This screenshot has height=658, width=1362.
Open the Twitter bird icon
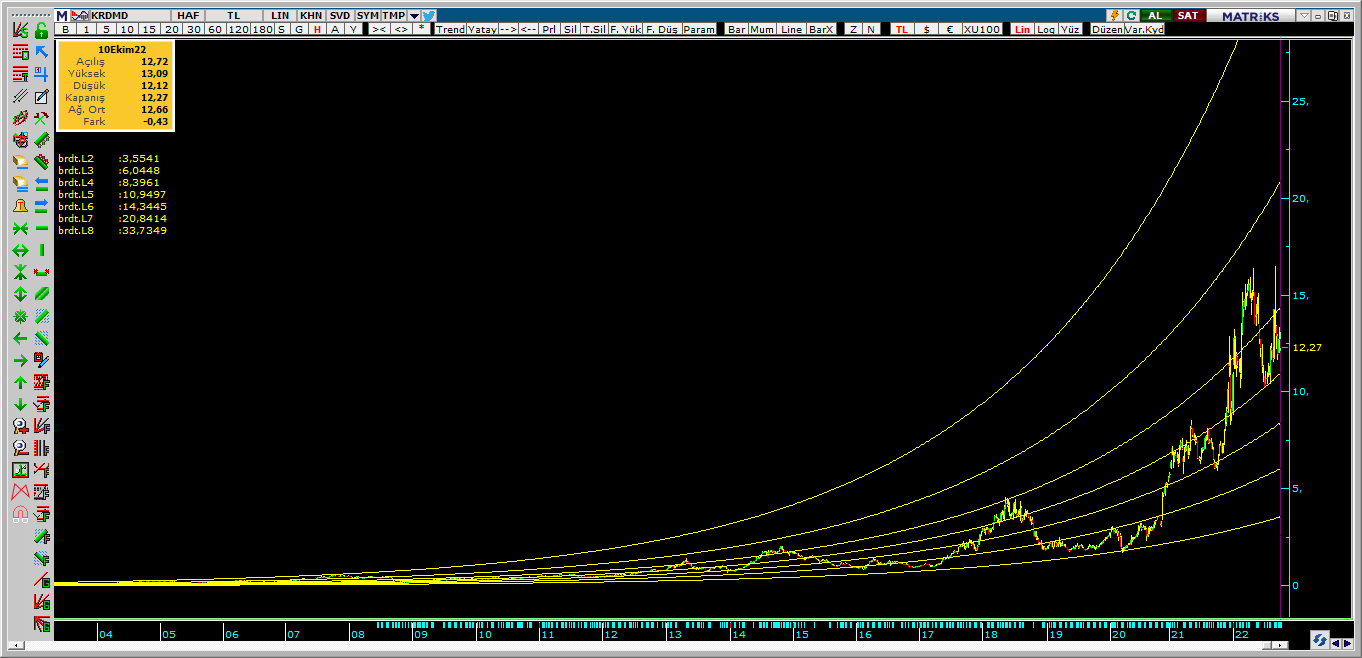click(429, 16)
